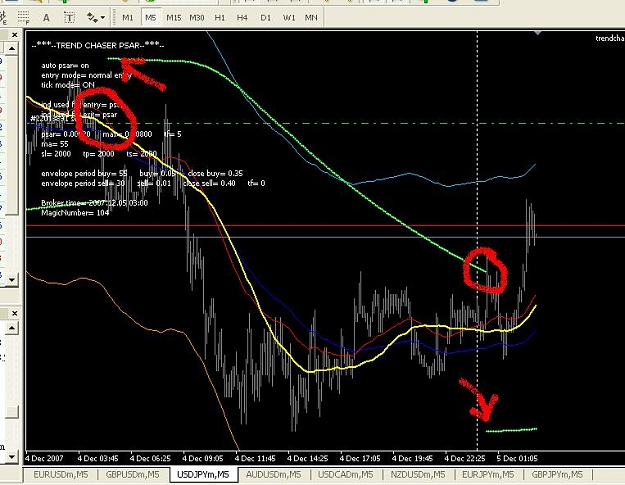Viewport: 625px width, 485px height.
Task: Click the 'tick mode= ON' label
Action: coord(68,85)
